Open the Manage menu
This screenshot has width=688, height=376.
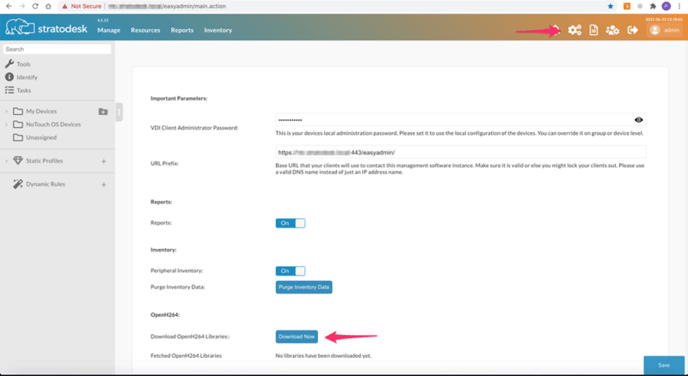(x=109, y=30)
